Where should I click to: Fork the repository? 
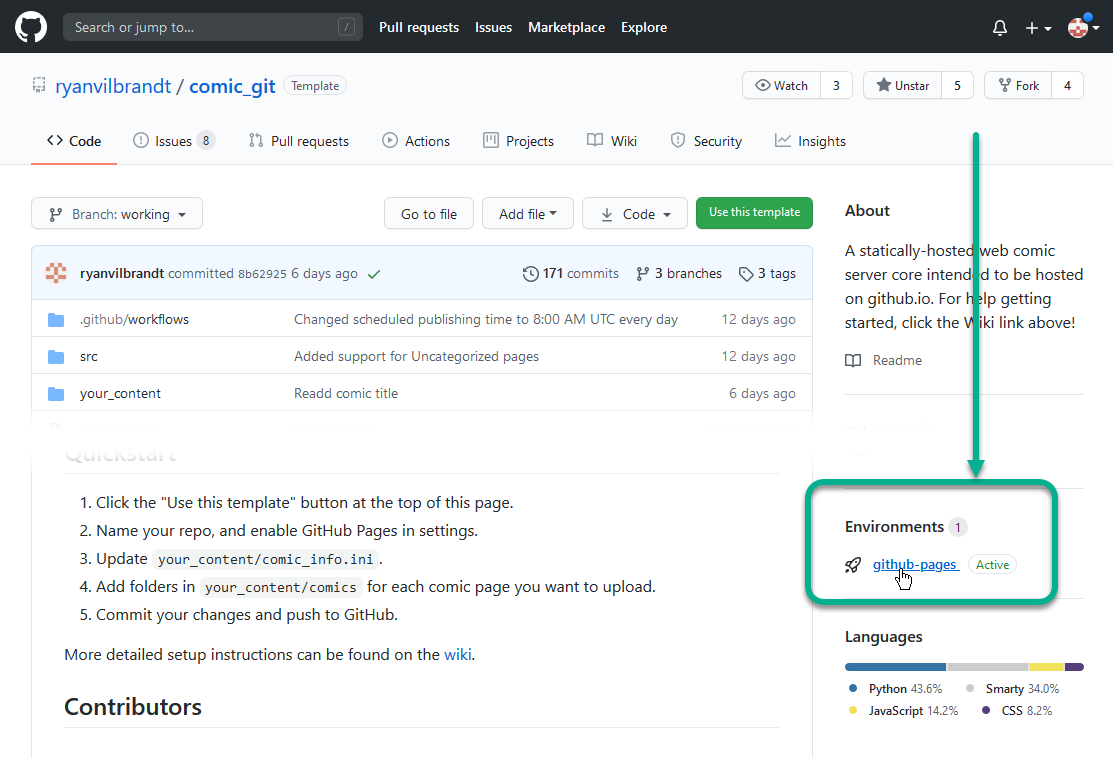coord(1018,85)
